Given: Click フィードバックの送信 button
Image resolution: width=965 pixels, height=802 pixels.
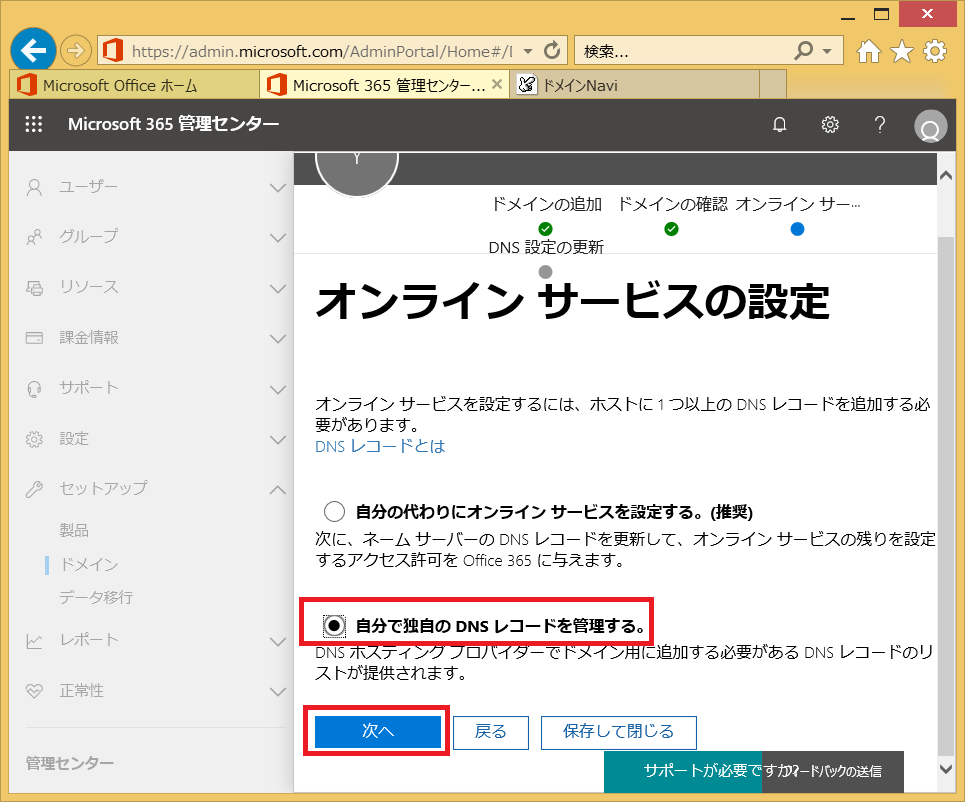Looking at the screenshot, I should point(833,771).
